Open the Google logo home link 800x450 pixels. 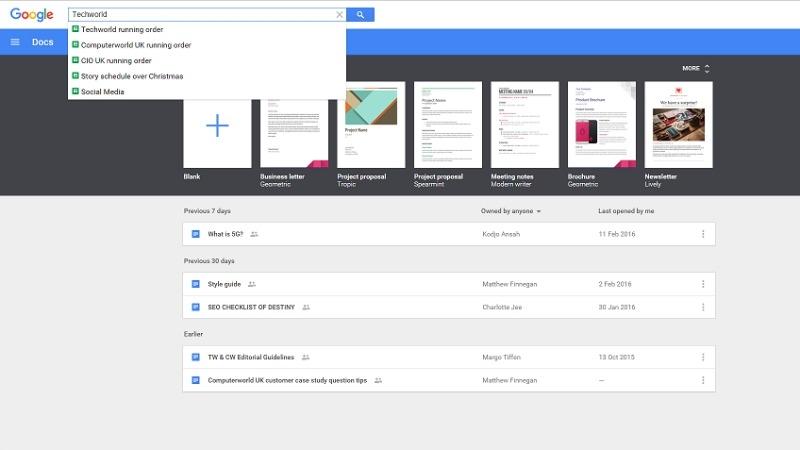[x=32, y=14]
